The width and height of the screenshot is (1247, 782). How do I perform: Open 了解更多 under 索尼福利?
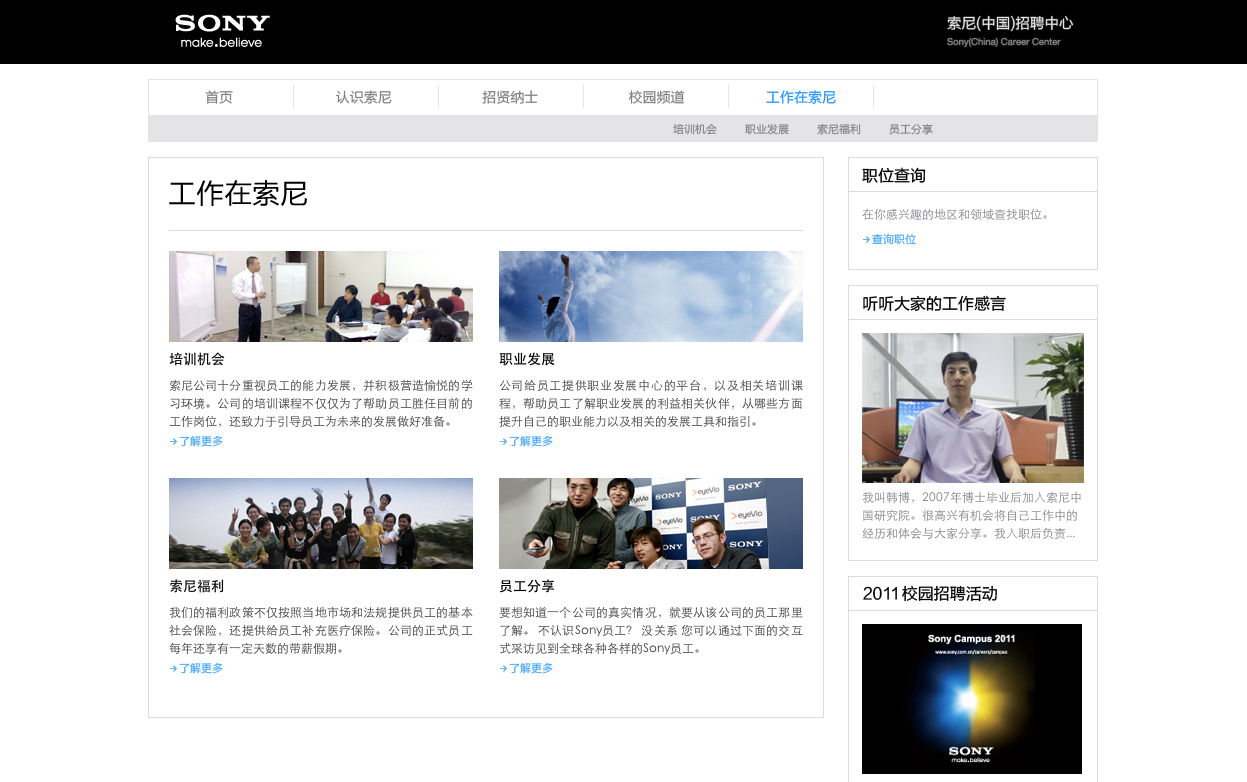200,668
